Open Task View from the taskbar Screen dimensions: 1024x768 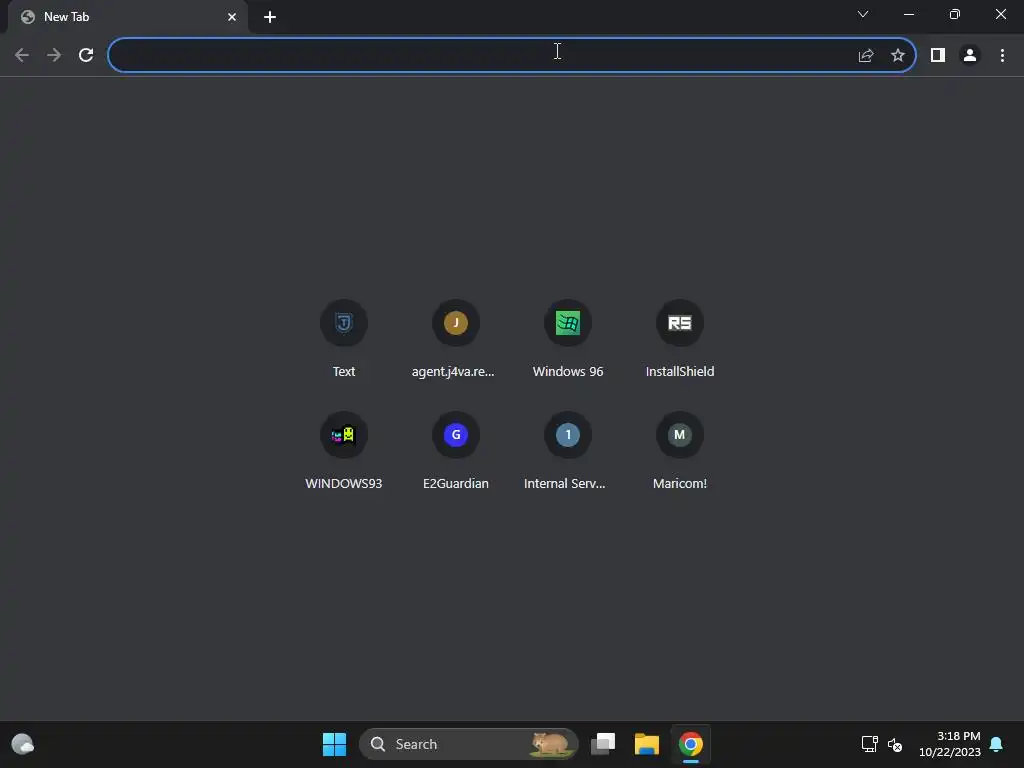tap(603, 744)
